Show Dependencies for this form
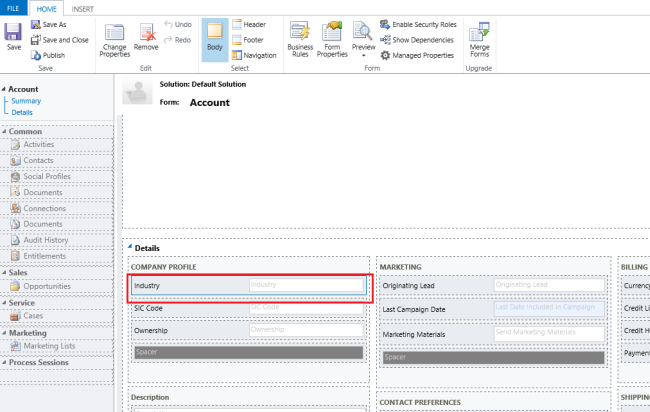Screen dimensions: 650x412 tap(417, 40)
